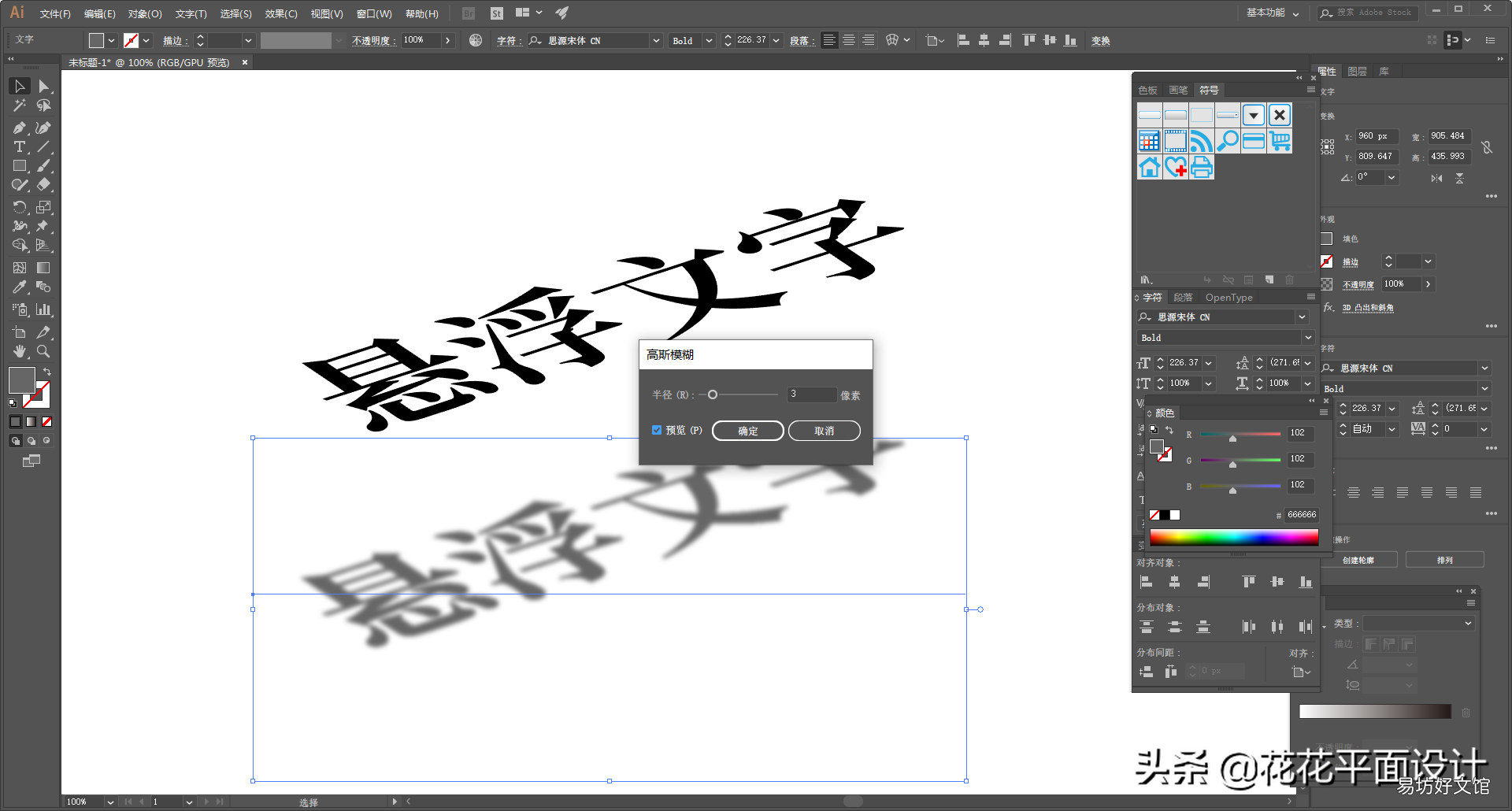Select the Rectangle tool
The height and width of the screenshot is (811, 1512).
(x=20, y=166)
